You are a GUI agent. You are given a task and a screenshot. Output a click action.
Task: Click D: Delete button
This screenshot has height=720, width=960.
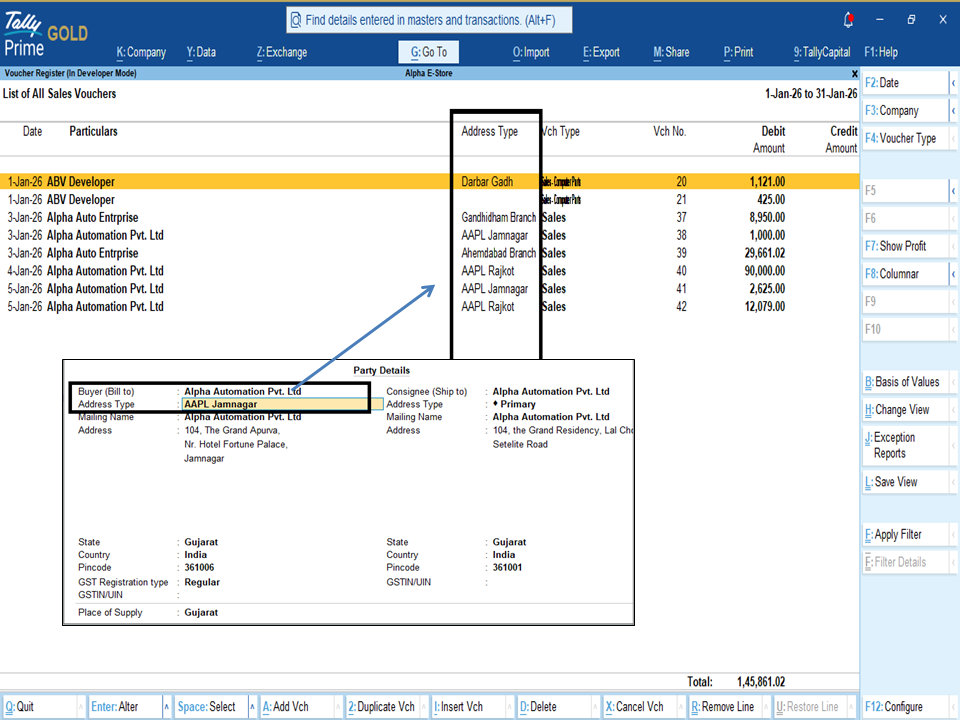coord(553,707)
